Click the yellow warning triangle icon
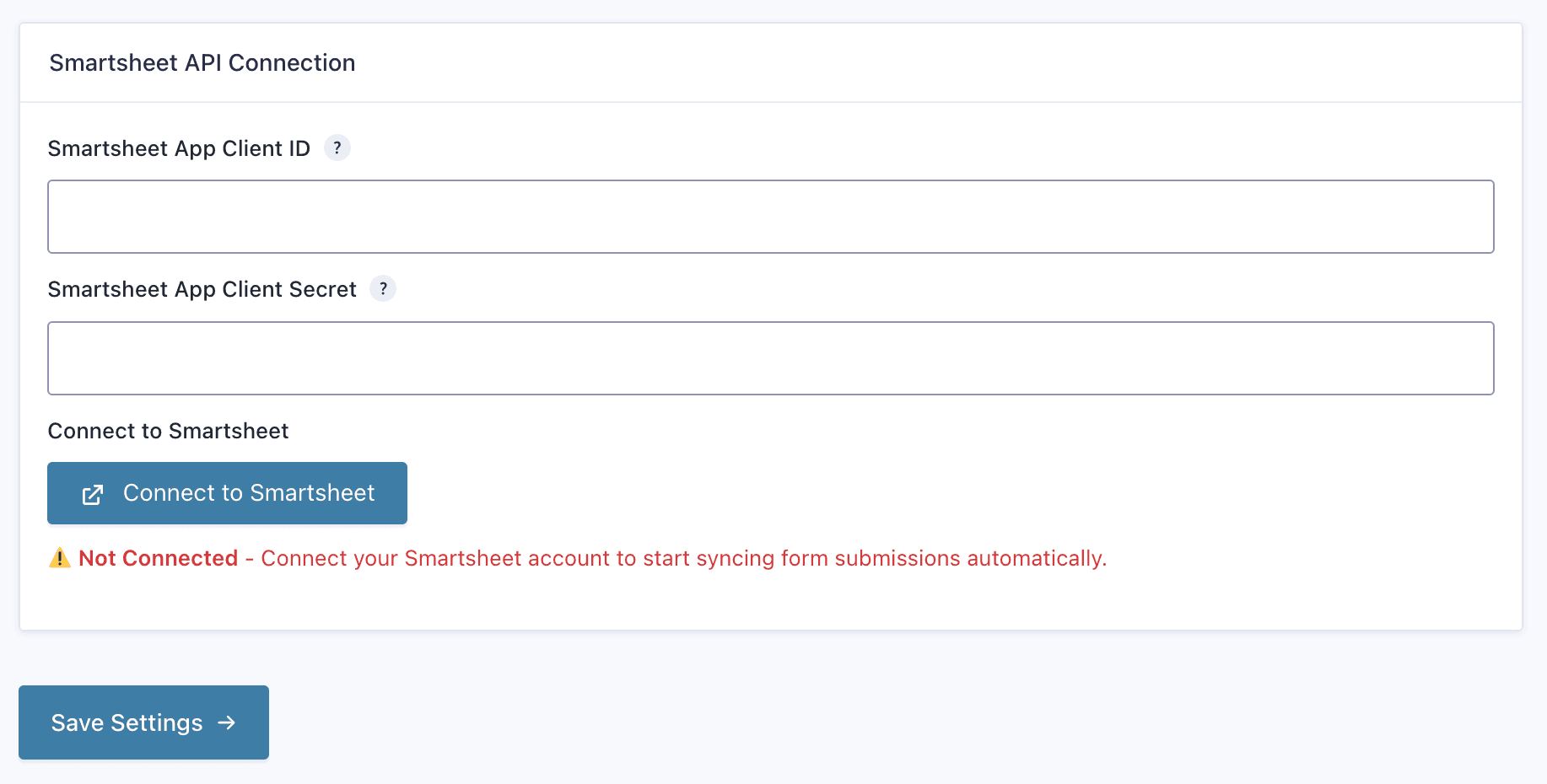 [60, 558]
